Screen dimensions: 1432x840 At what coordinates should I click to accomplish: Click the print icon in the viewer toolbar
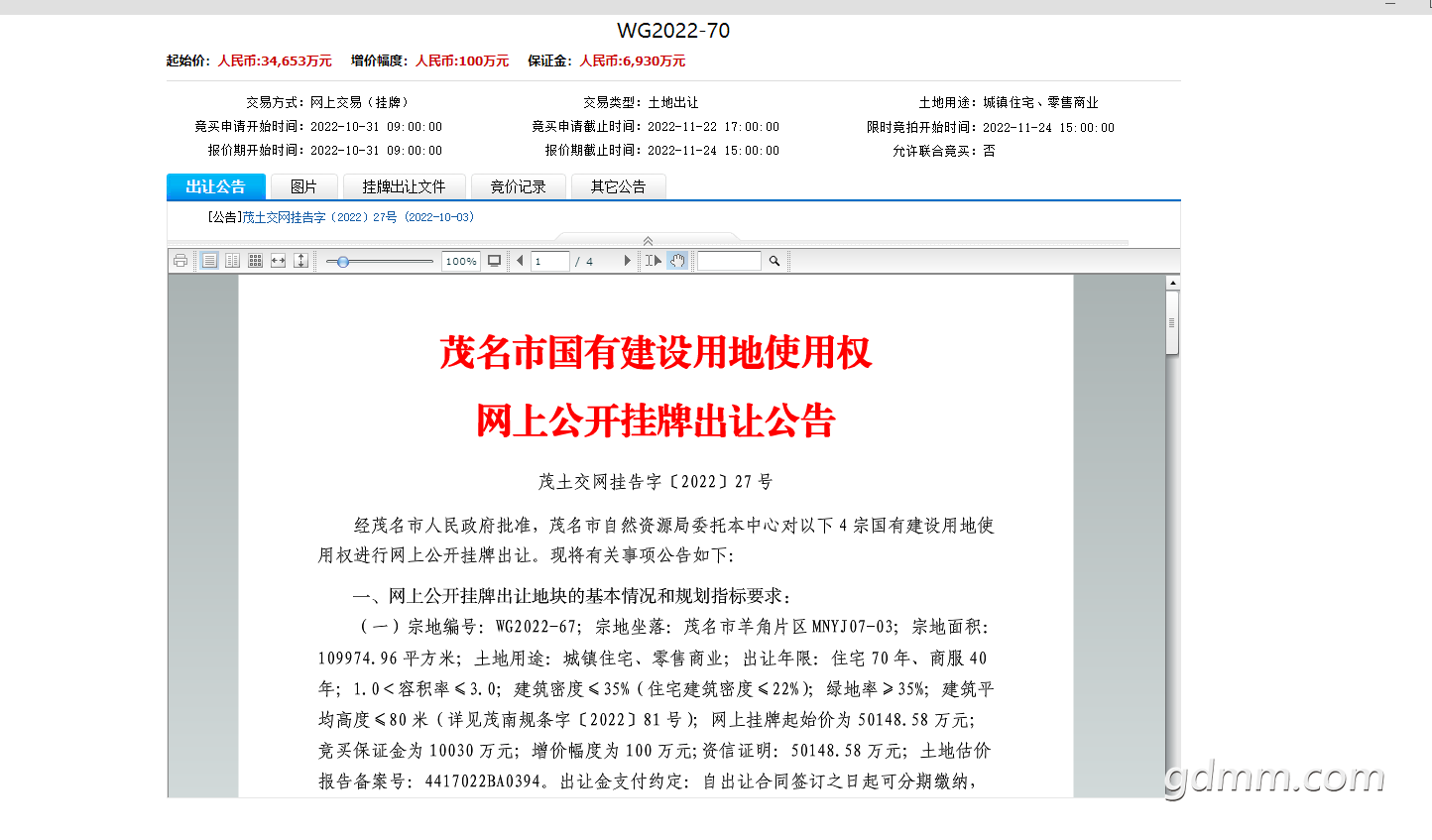179,261
